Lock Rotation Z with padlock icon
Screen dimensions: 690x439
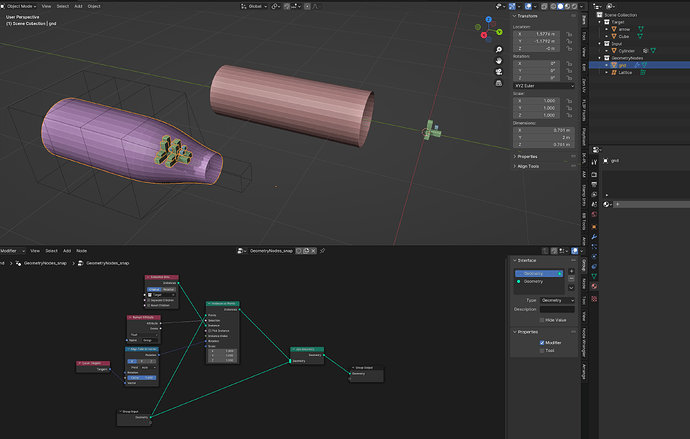(x=569, y=78)
